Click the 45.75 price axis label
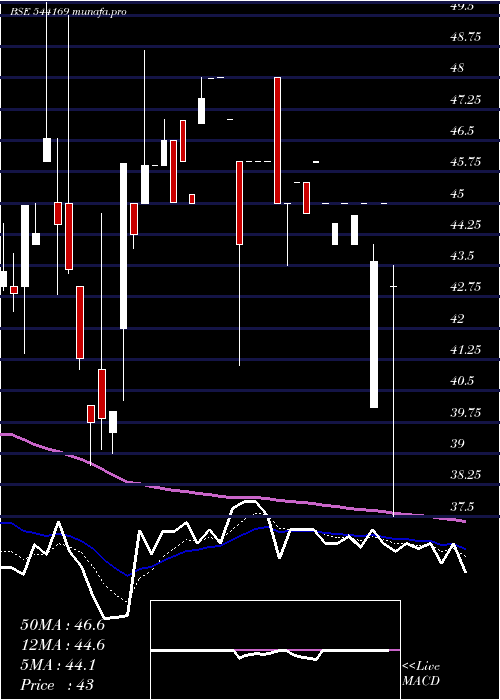This screenshot has height=700, width=500. click(466, 162)
